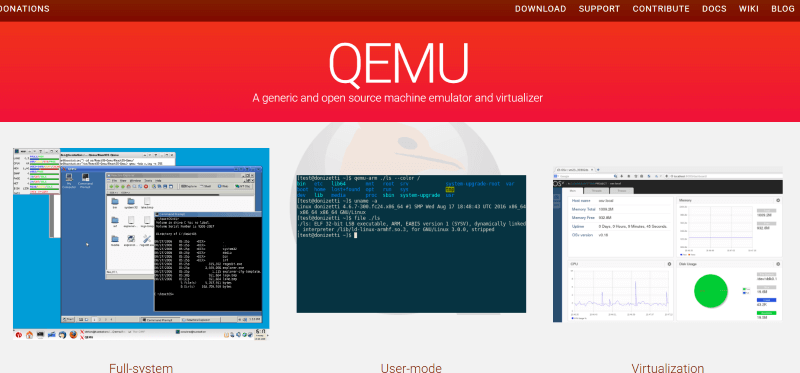Open the Download page
Image resolution: width=800 pixels, height=373 pixels.
tap(540, 9)
